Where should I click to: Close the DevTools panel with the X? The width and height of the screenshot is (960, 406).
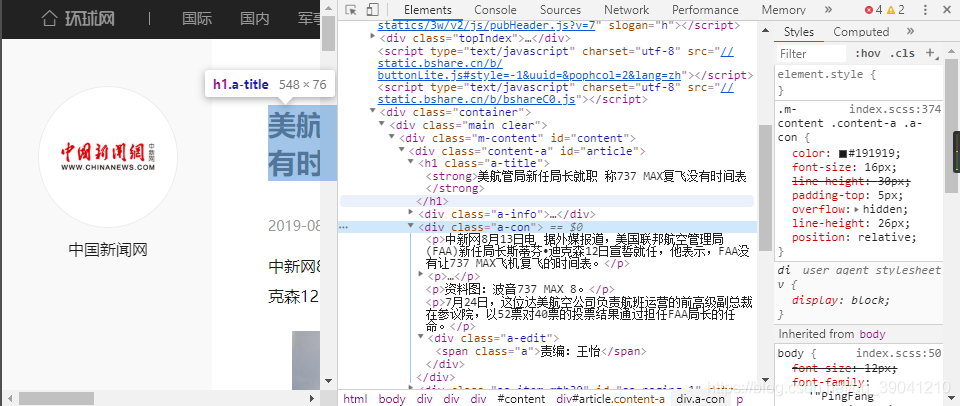(x=947, y=10)
